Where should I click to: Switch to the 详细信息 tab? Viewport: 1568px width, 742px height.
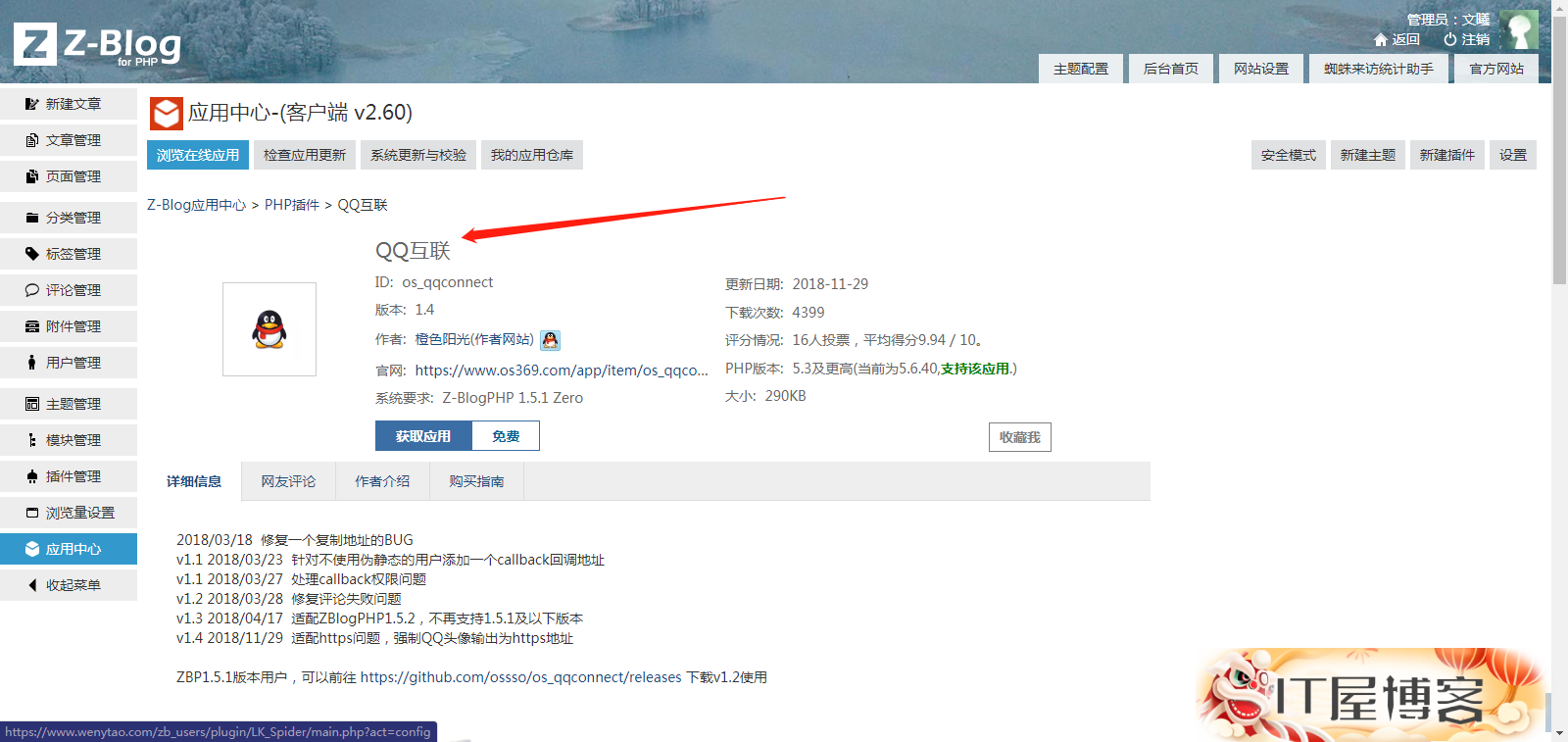[194, 481]
